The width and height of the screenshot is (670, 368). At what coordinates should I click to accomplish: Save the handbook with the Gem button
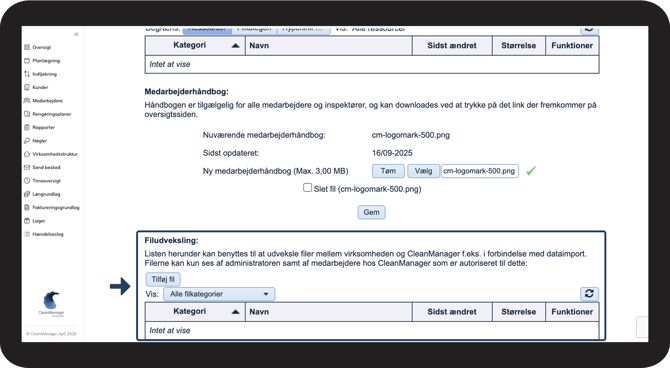click(371, 212)
